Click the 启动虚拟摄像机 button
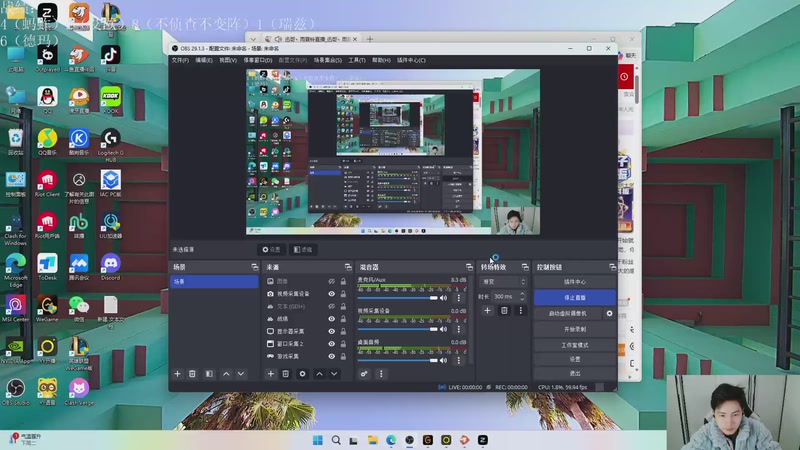 pos(568,313)
